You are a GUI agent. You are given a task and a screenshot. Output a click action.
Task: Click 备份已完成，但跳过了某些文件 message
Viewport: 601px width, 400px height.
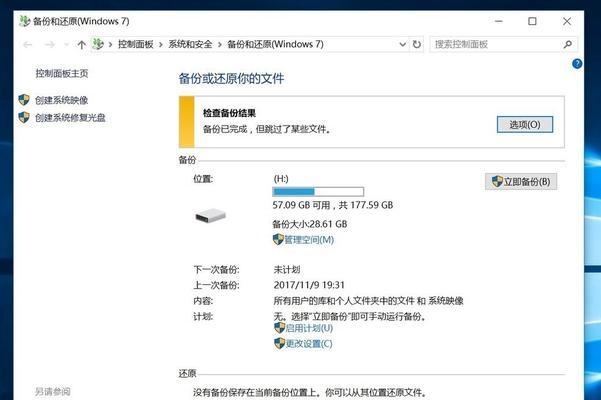(x=266, y=129)
